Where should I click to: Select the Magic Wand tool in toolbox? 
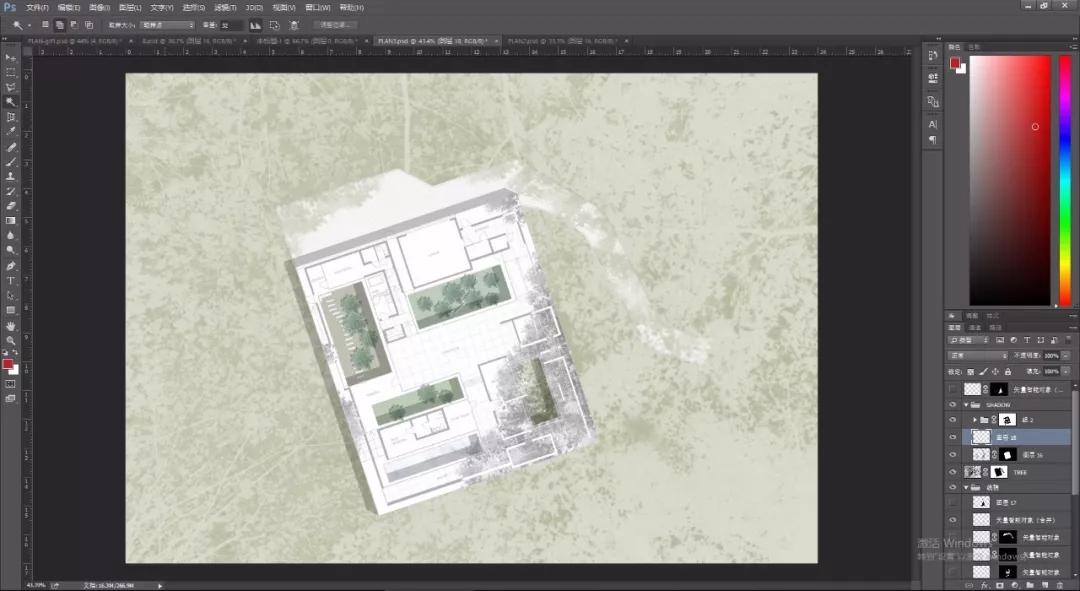click(10, 102)
